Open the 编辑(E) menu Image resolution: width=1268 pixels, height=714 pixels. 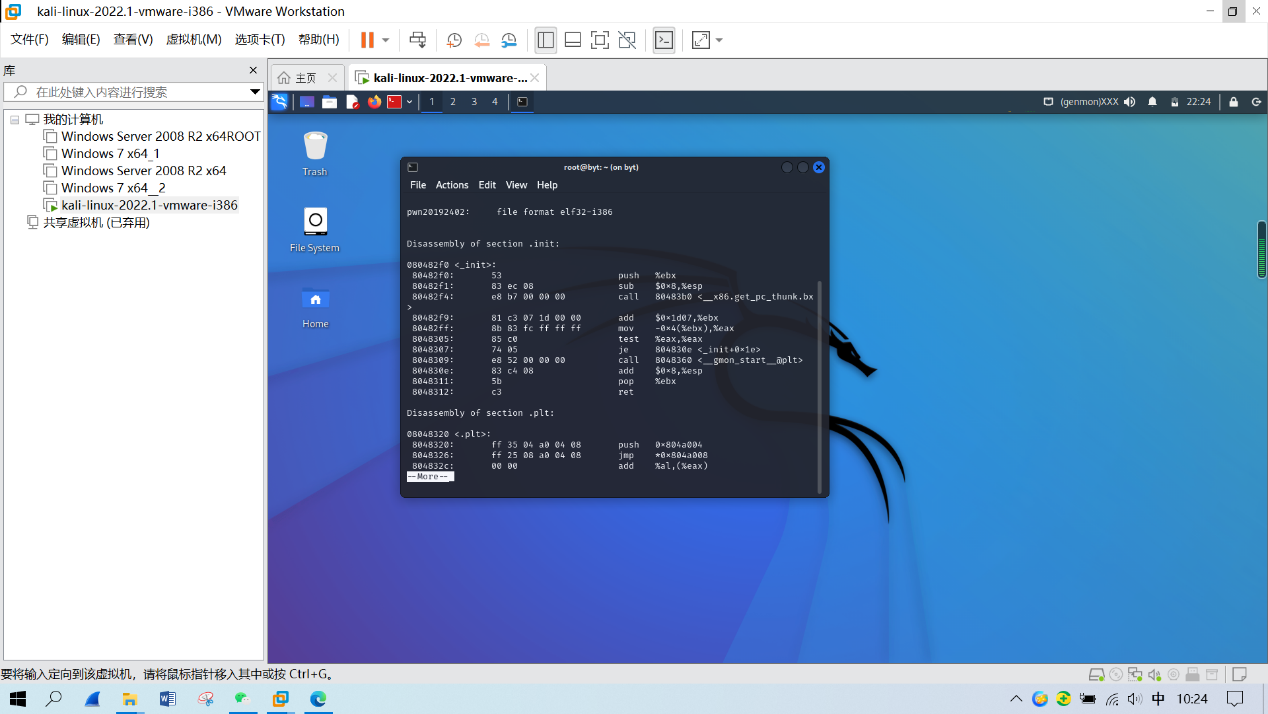point(81,39)
